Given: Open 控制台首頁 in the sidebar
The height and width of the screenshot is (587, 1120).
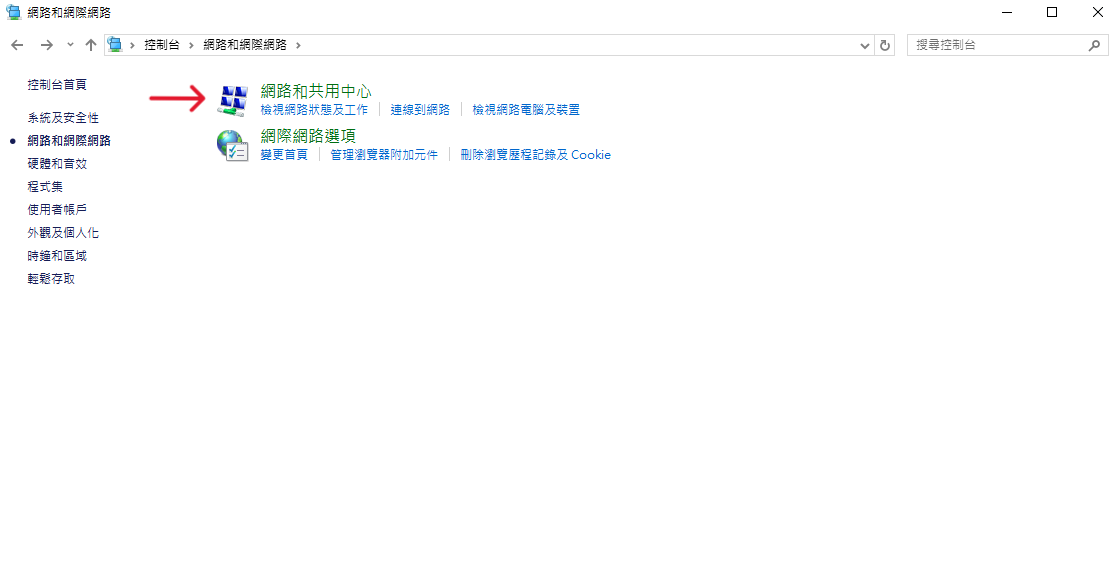Looking at the screenshot, I should pos(57,84).
